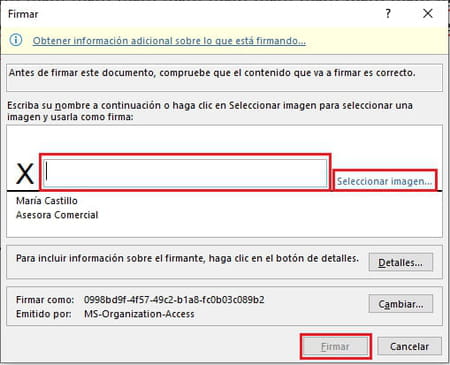Image resolution: width=450 pixels, height=365 pixels.
Task: Focus the signature name text box
Action: pyautogui.click(x=186, y=173)
